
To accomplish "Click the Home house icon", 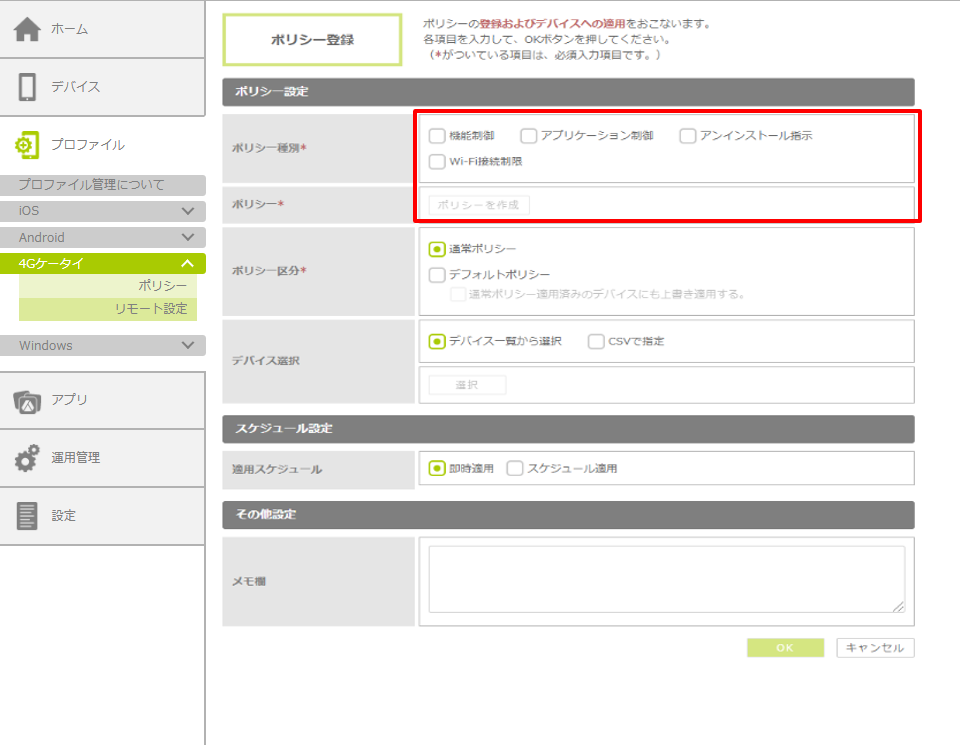I will point(28,30).
